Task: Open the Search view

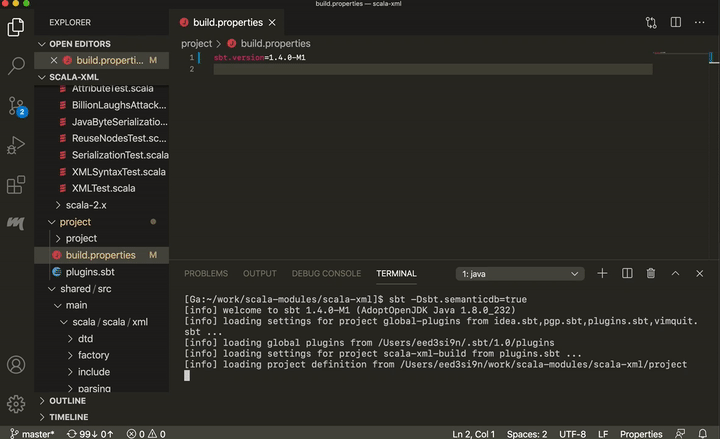Action: tap(16, 66)
